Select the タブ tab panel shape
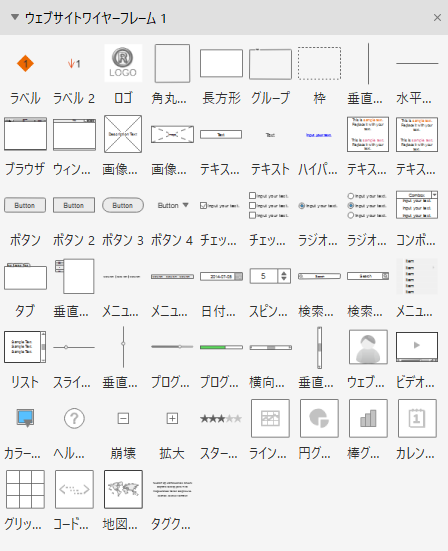Viewport: 448px width, 551px height. [x=25, y=276]
